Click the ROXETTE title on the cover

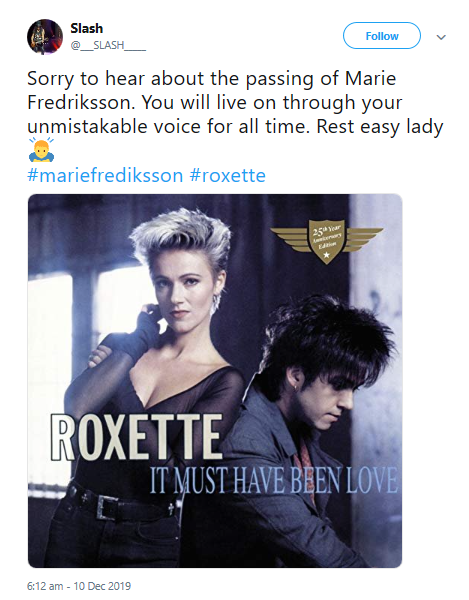[x=136, y=437]
